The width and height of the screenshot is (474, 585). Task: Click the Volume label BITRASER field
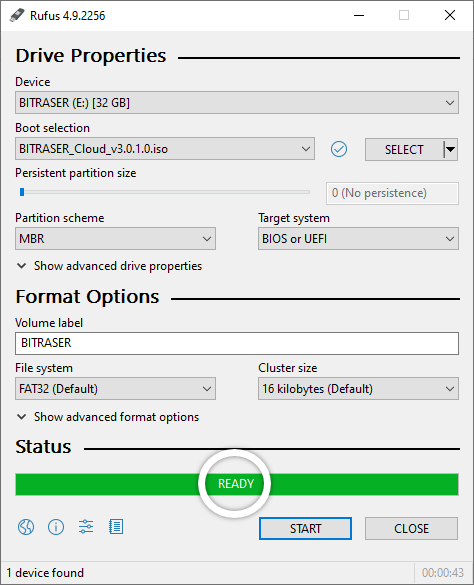[x=237, y=343]
